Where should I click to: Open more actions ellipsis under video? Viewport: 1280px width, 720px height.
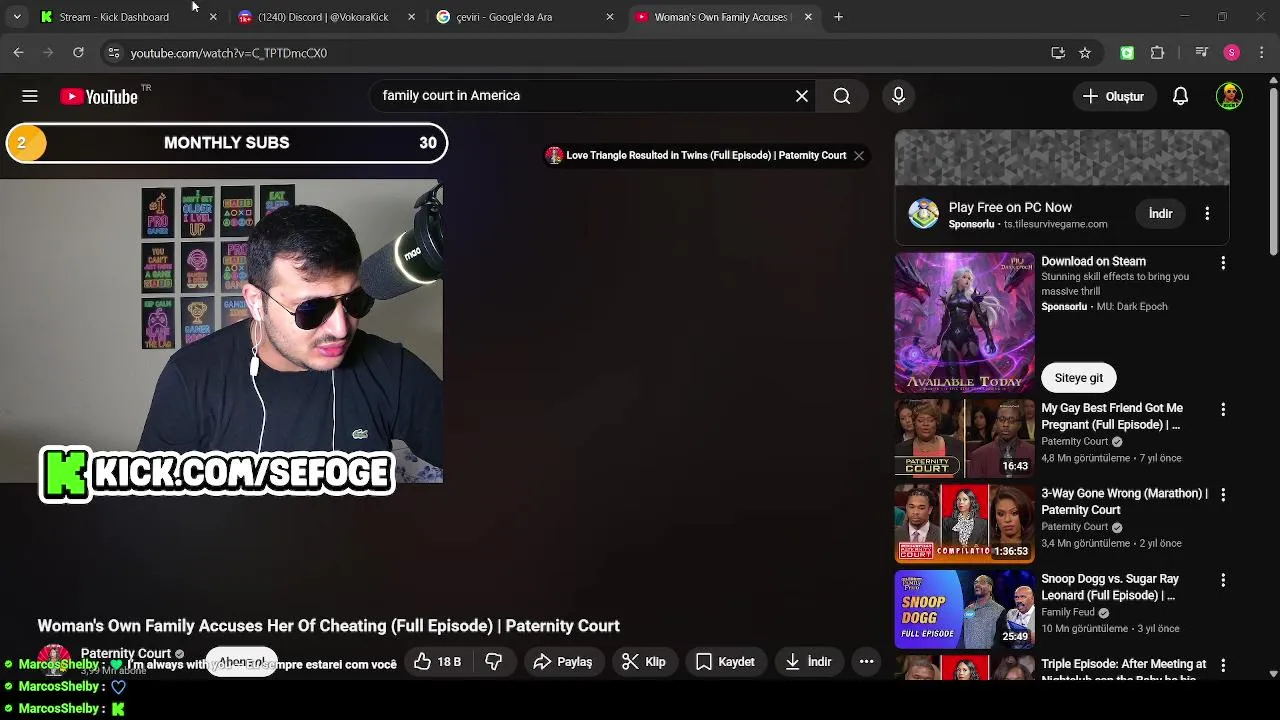867,661
